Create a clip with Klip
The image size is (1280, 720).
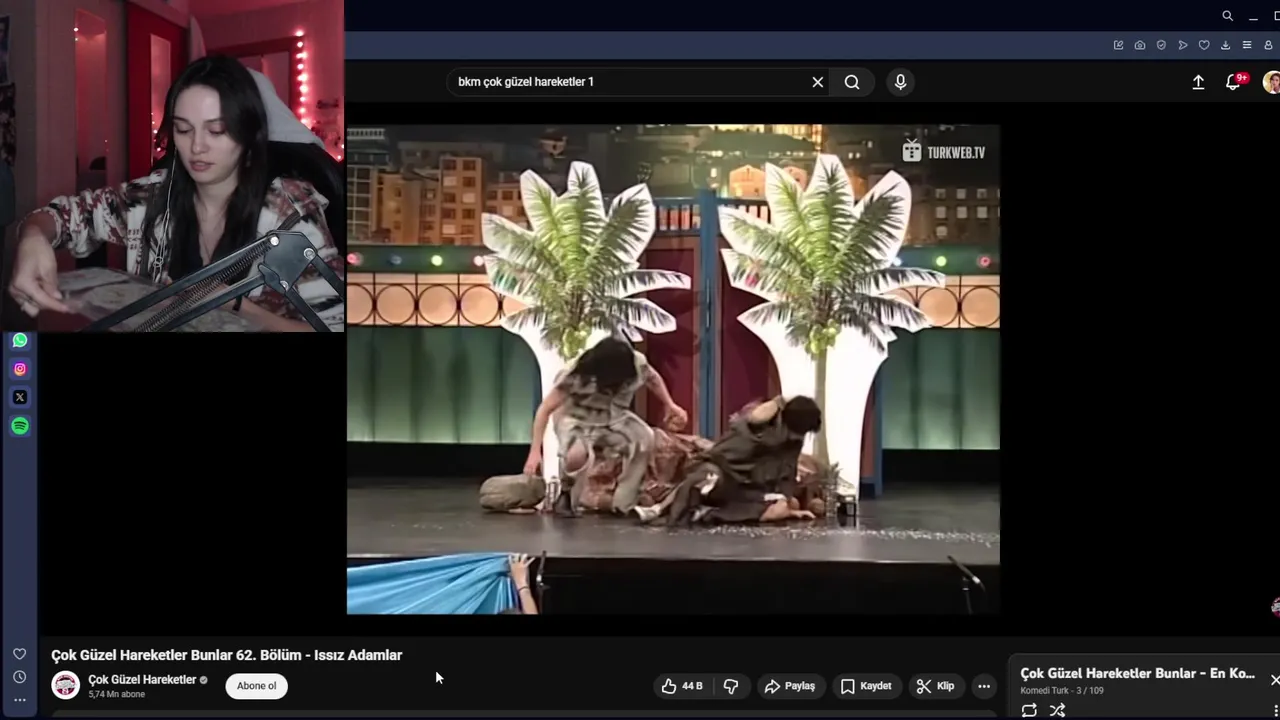(x=936, y=686)
